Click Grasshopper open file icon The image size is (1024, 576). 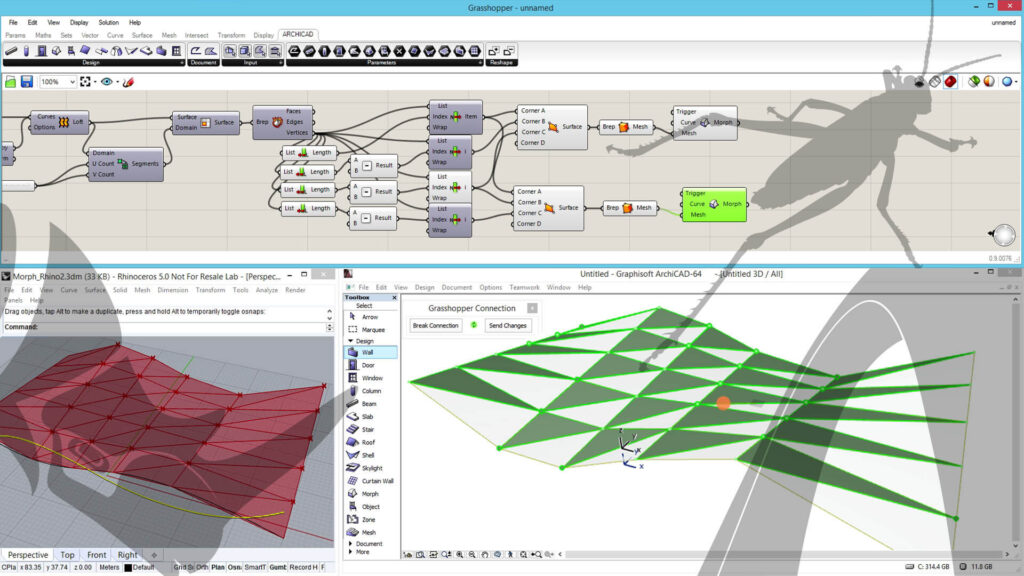10,82
